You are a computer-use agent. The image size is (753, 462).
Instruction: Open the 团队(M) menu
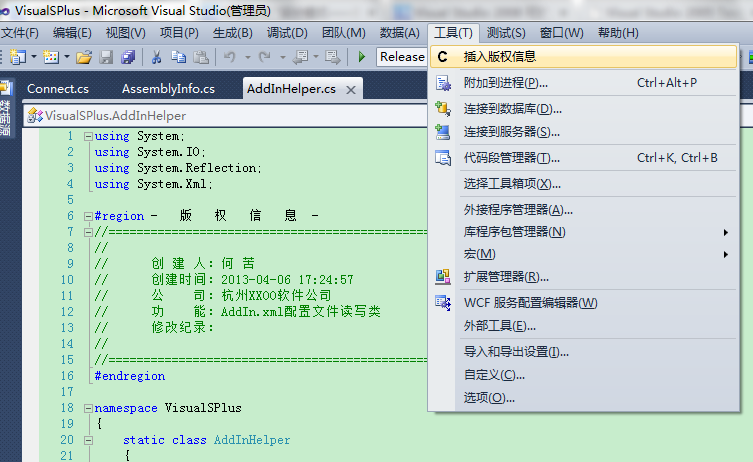pos(343,33)
